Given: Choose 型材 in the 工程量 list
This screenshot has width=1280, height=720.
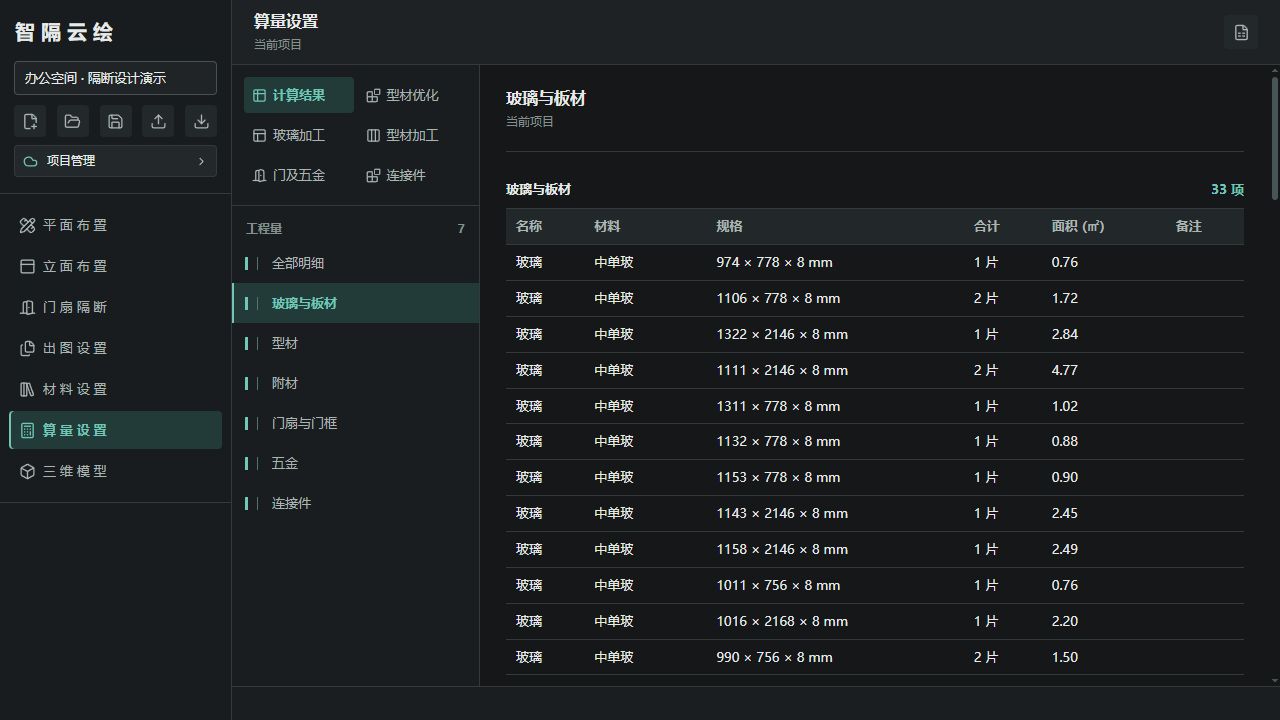Looking at the screenshot, I should pyautogui.click(x=355, y=343).
